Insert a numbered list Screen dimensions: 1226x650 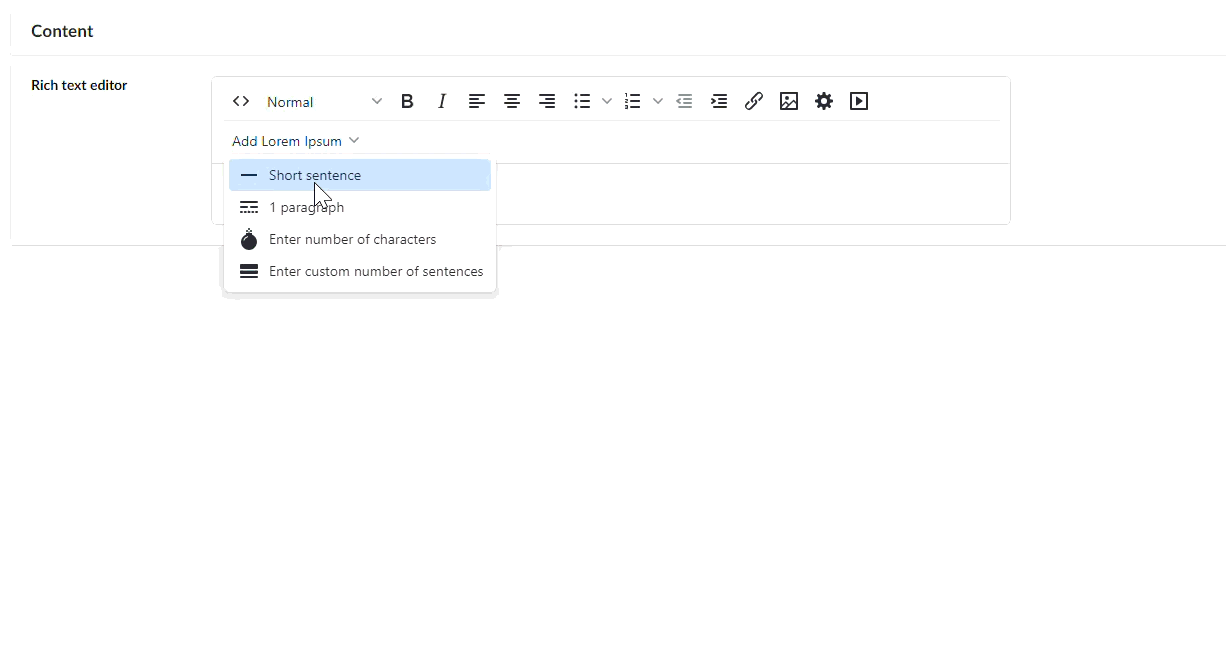[x=632, y=101]
